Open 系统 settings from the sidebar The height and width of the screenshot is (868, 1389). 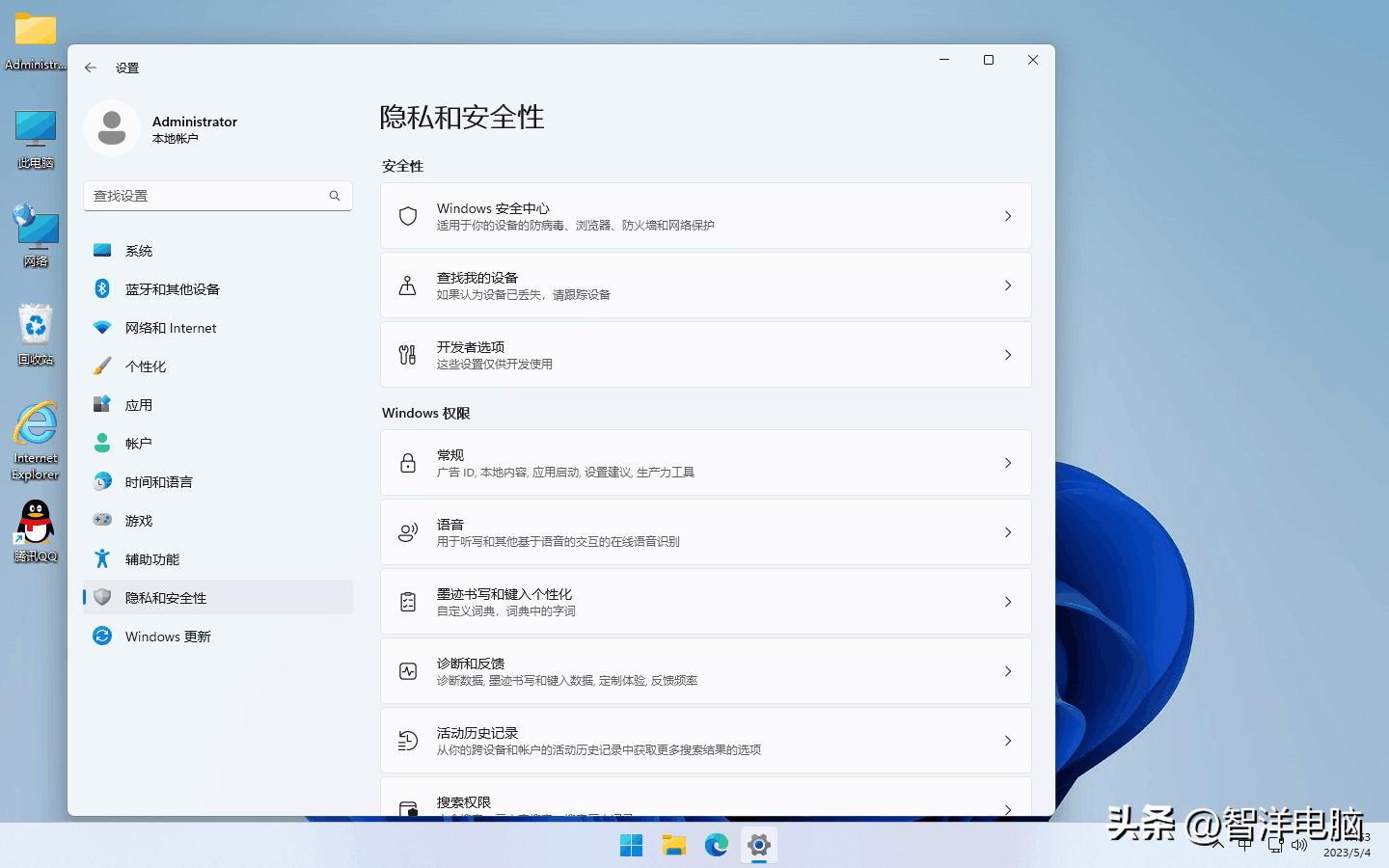(139, 250)
